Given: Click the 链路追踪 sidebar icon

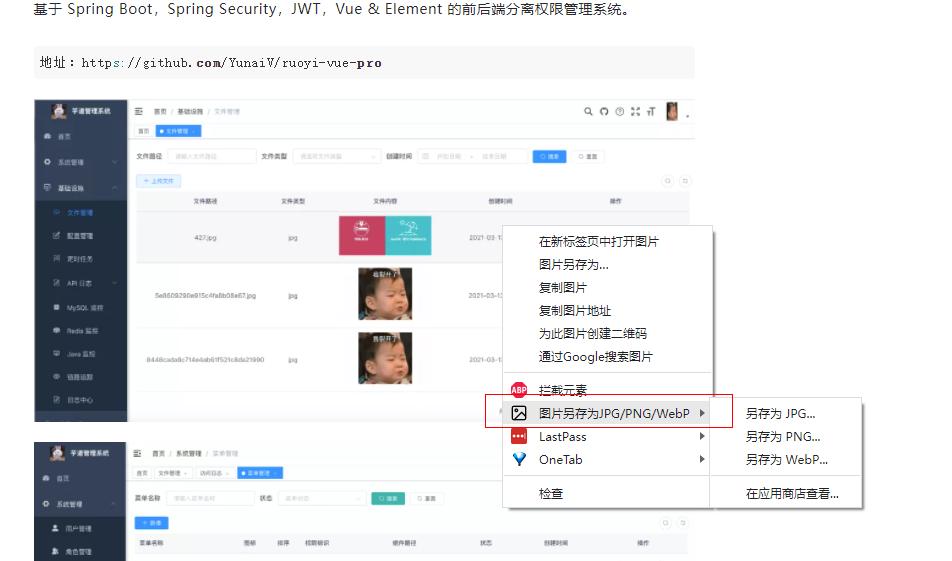Looking at the screenshot, I should (56, 377).
